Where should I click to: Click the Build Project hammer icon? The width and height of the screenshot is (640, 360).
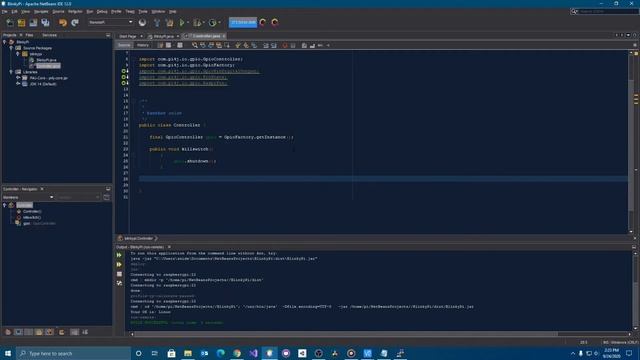pyautogui.click(x=157, y=23)
